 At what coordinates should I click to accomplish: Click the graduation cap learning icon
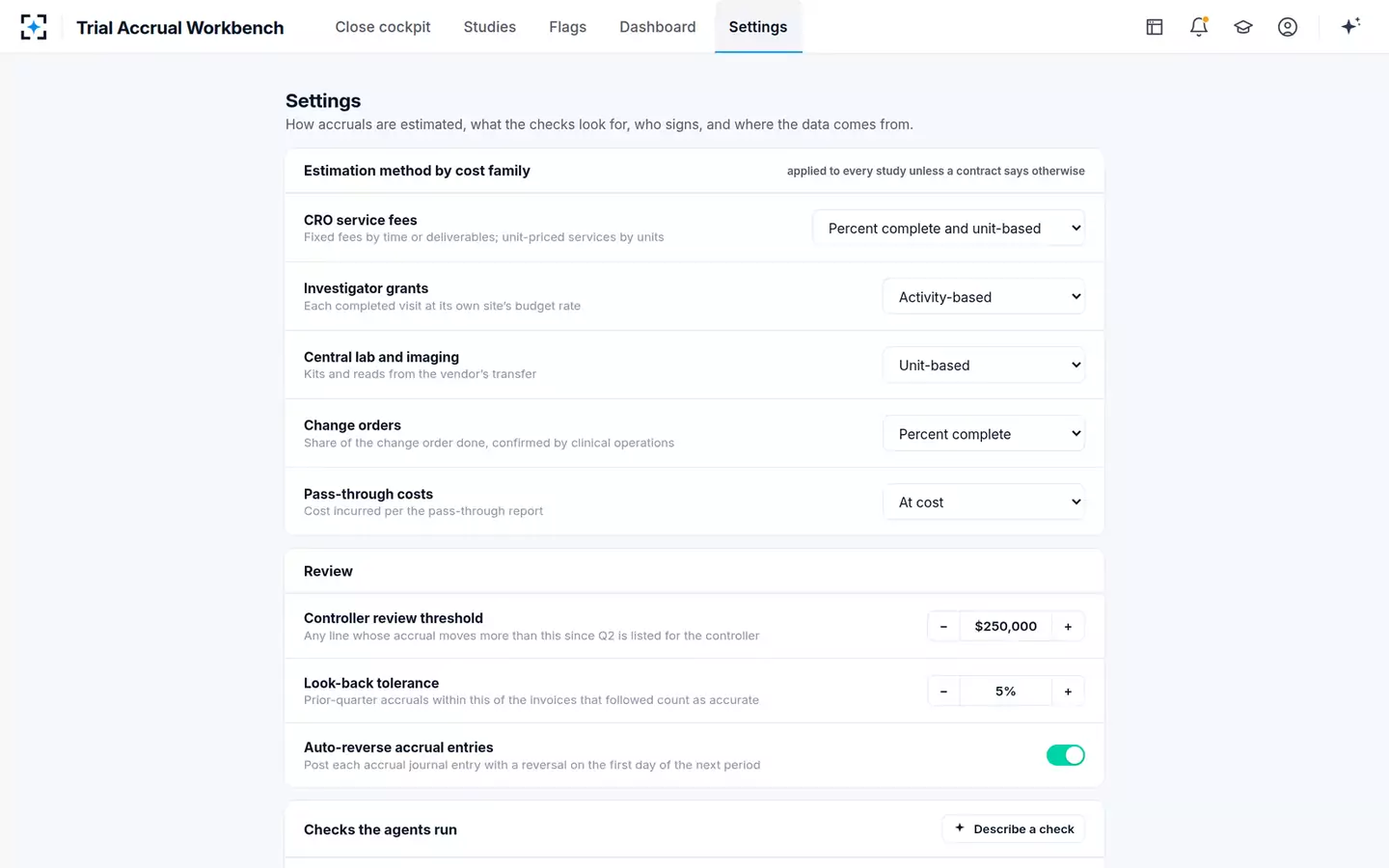(1243, 27)
